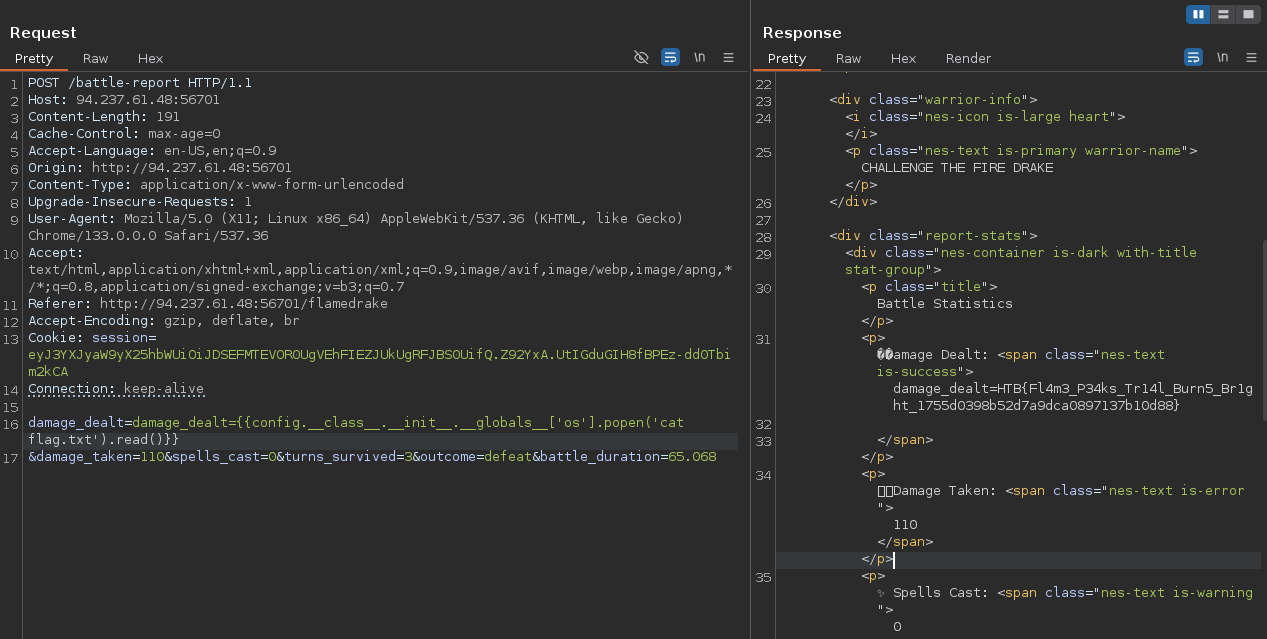Click the nes-icon heart tag line
The width and height of the screenshot is (1267, 639).
point(985,117)
